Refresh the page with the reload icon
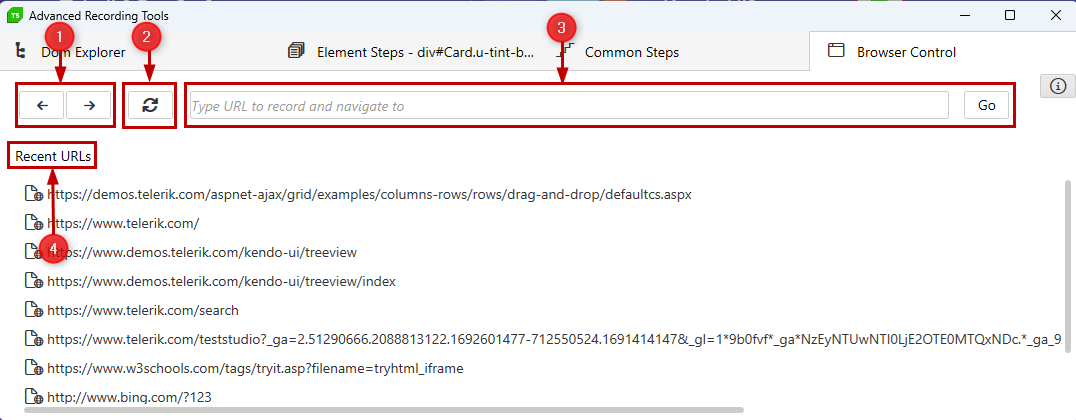The image size is (1076, 420). pyautogui.click(x=150, y=105)
